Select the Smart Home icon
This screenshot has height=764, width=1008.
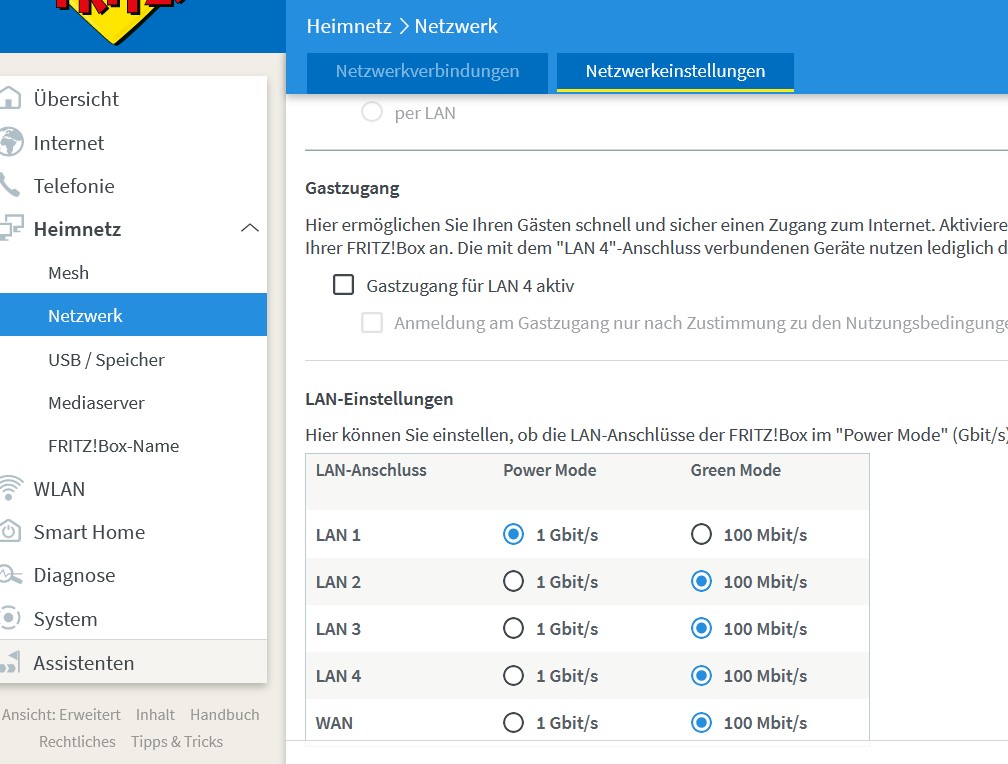pos(14,532)
